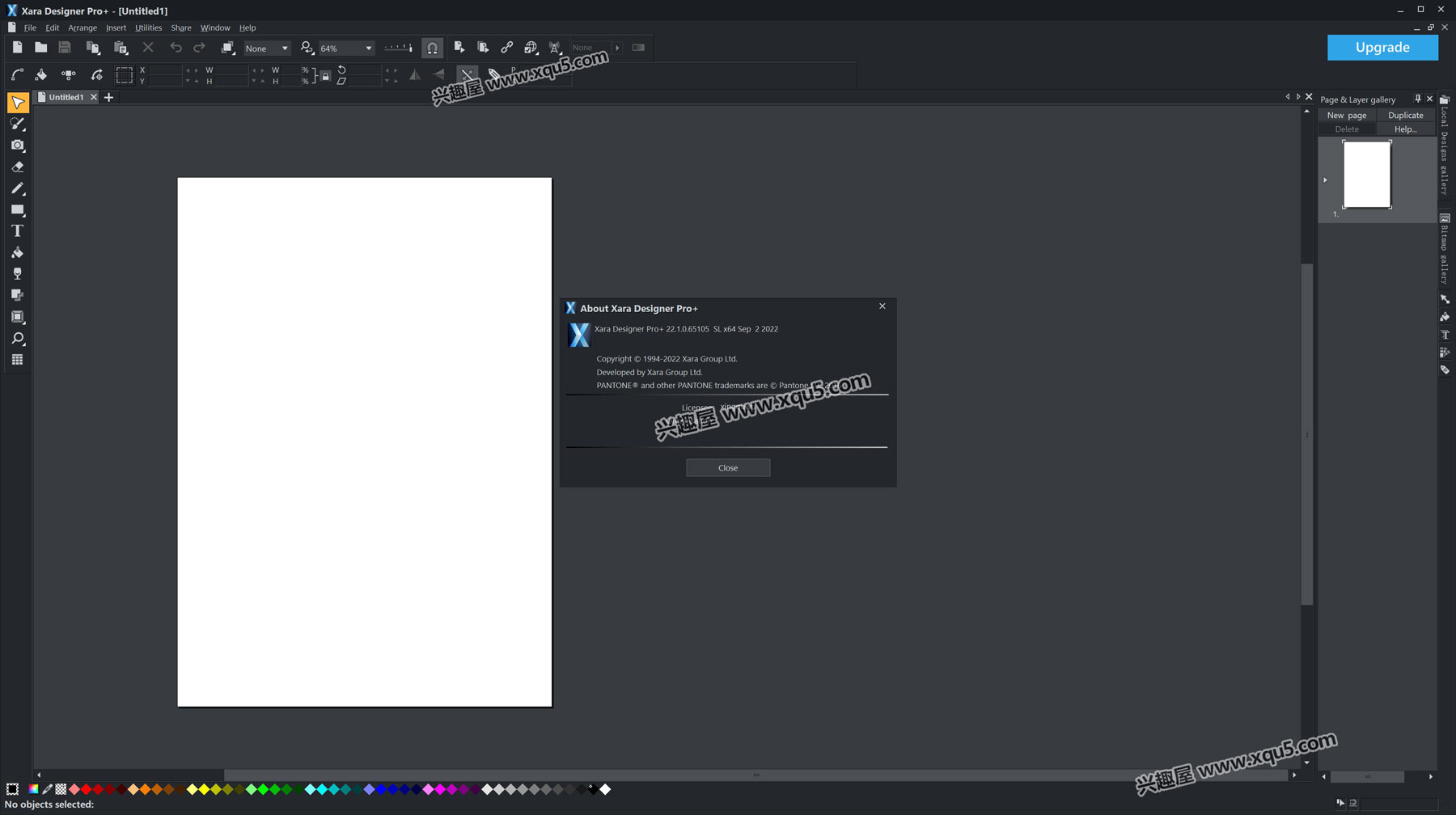The image size is (1456, 815).
Task: Open the Edit menu
Action: tap(53, 27)
